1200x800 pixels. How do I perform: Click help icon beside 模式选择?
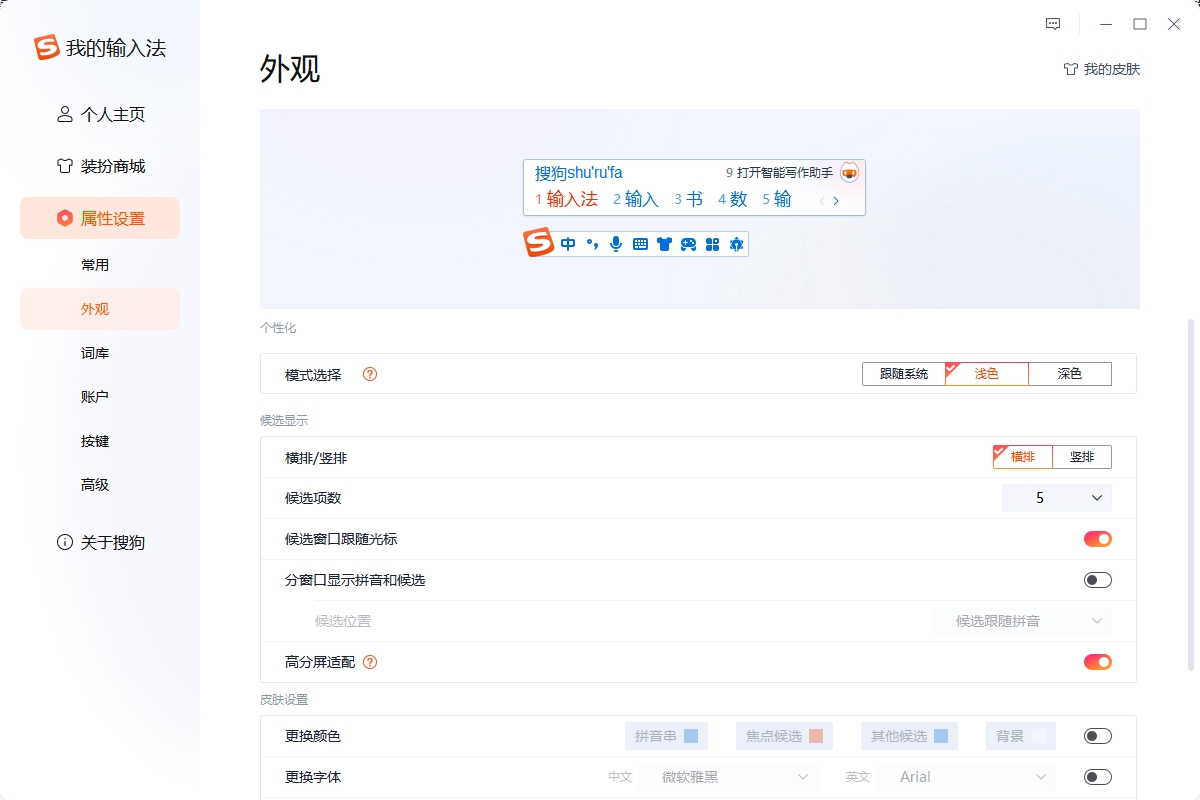[x=370, y=374]
